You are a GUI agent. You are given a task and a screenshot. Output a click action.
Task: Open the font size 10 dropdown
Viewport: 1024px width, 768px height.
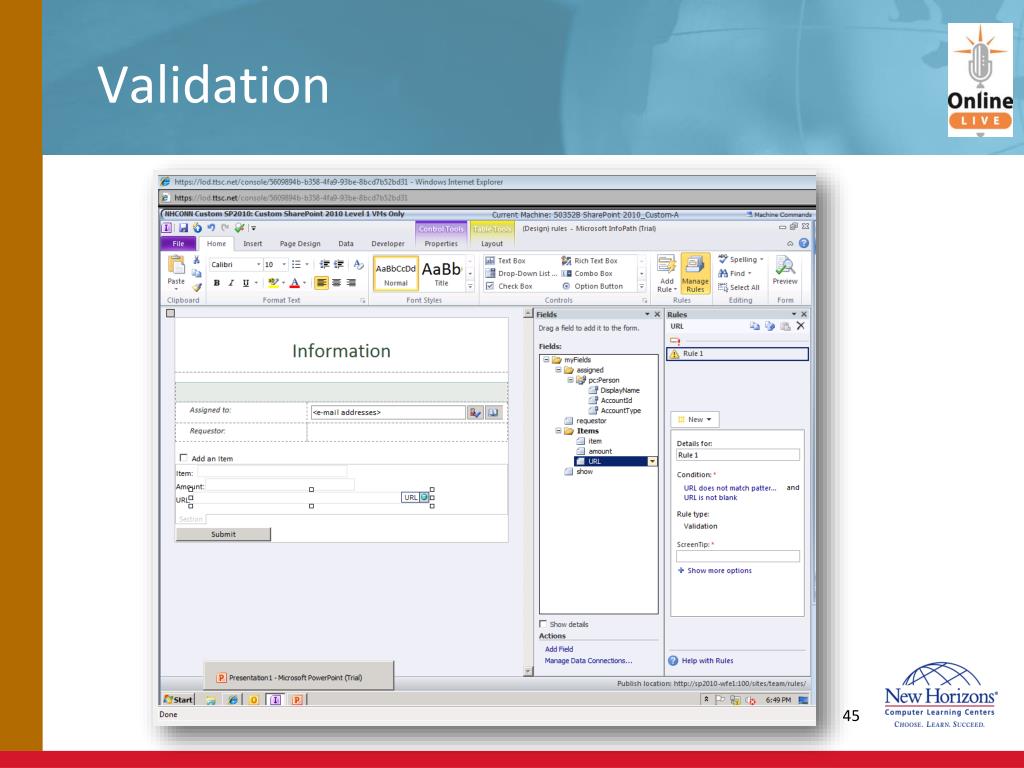point(284,264)
